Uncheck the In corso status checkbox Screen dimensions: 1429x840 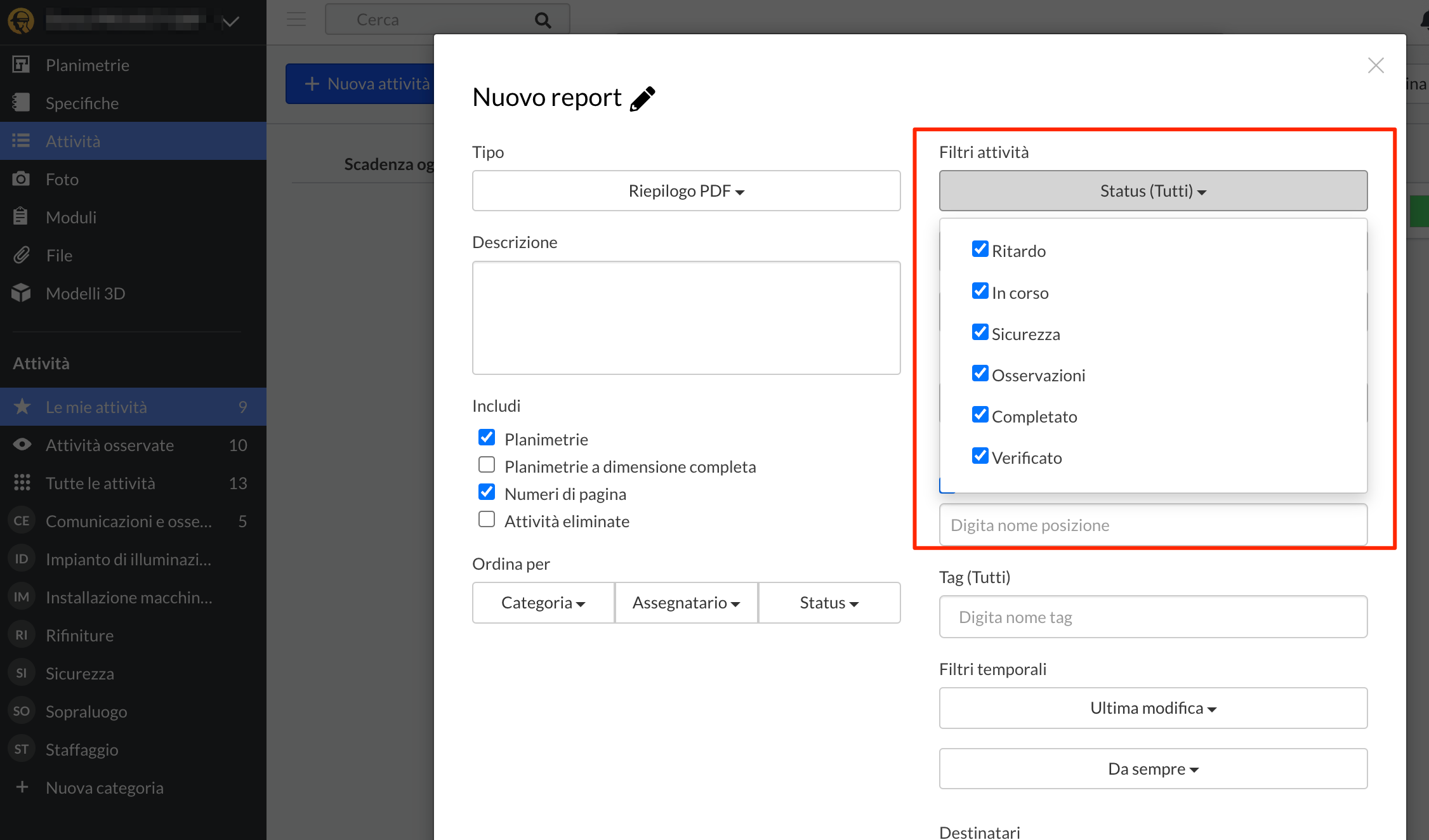click(980, 291)
